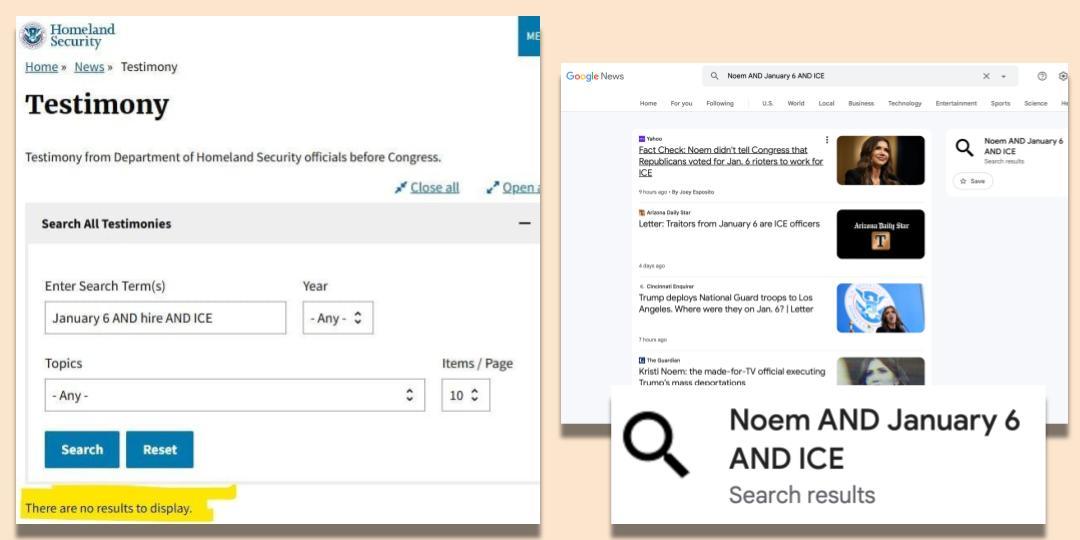
Task: Select the Close all arrows icon
Action: [401, 187]
